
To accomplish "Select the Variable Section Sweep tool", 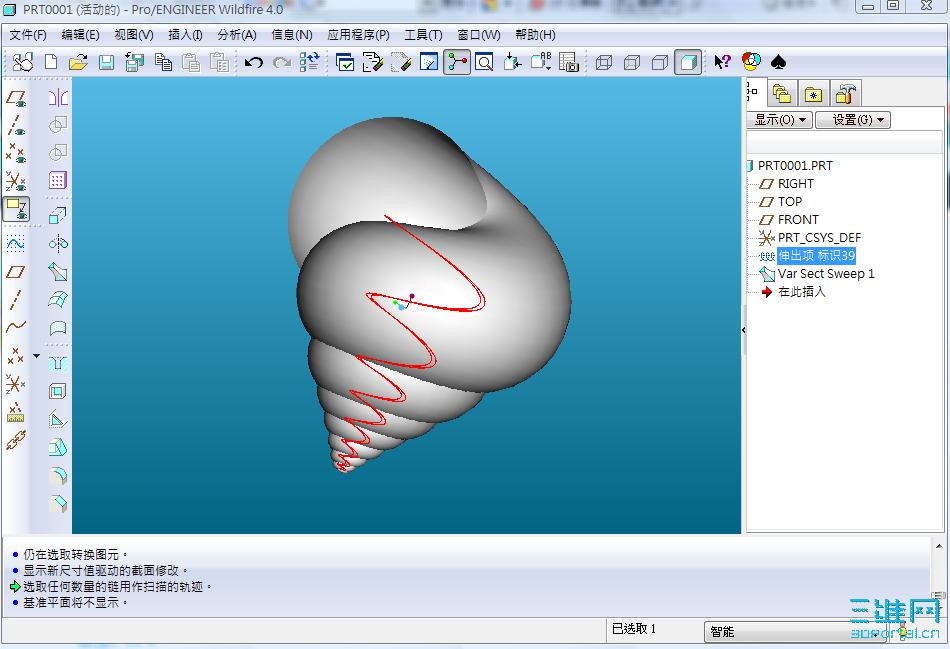I will point(58,271).
